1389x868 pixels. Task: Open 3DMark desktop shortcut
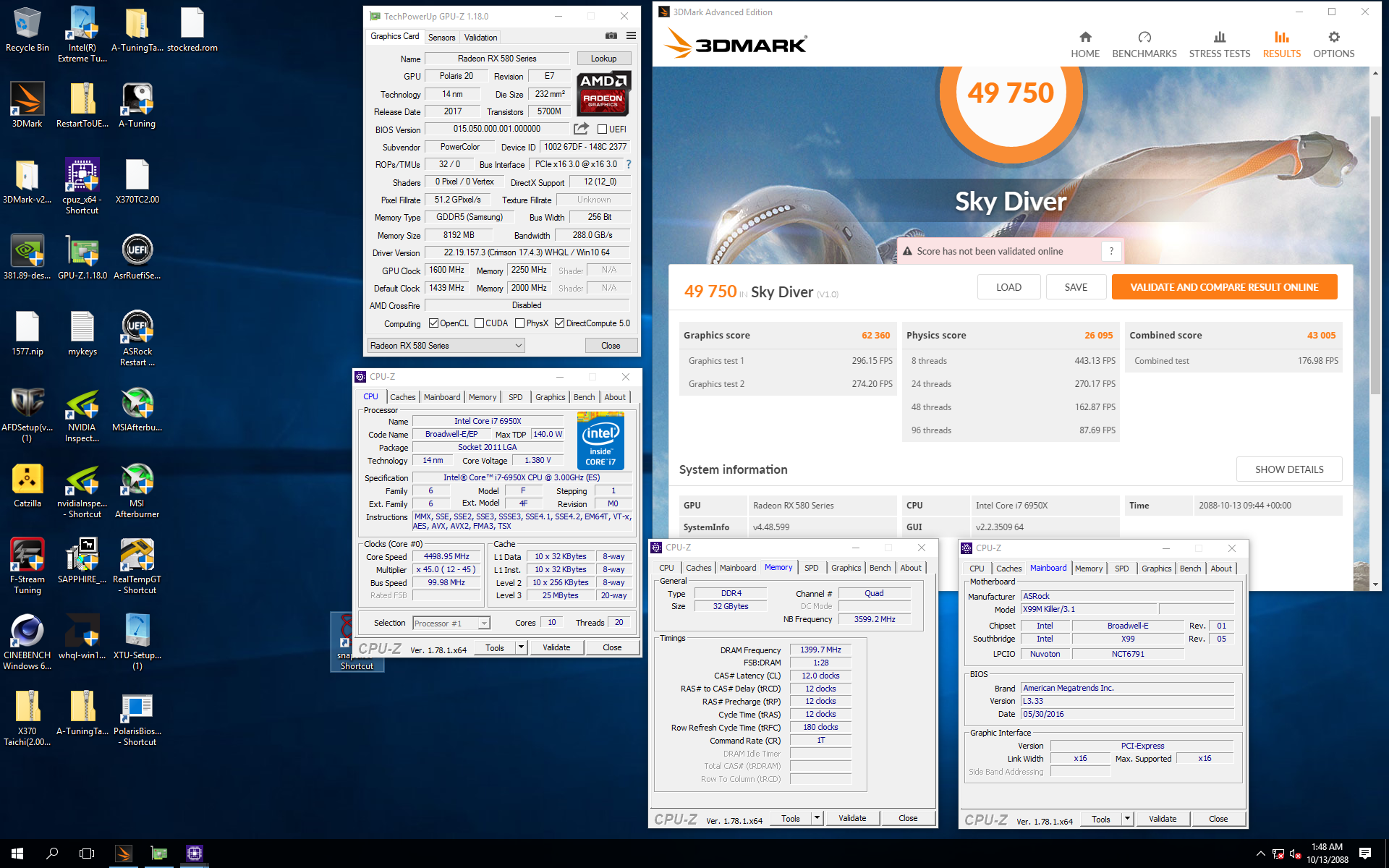pyautogui.click(x=27, y=104)
